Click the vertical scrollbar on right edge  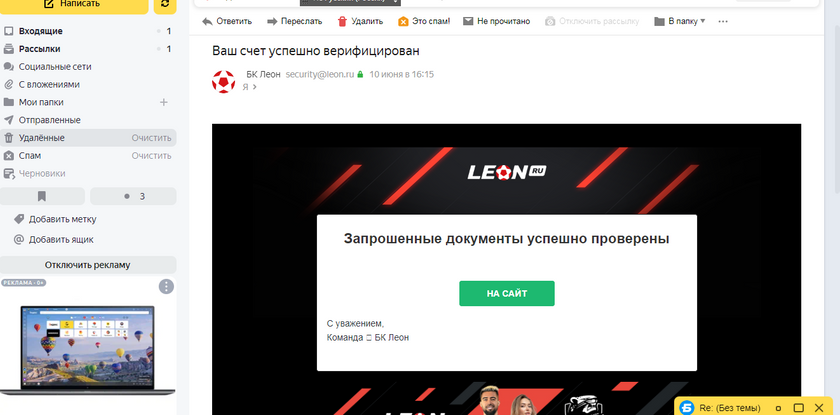click(x=836, y=96)
